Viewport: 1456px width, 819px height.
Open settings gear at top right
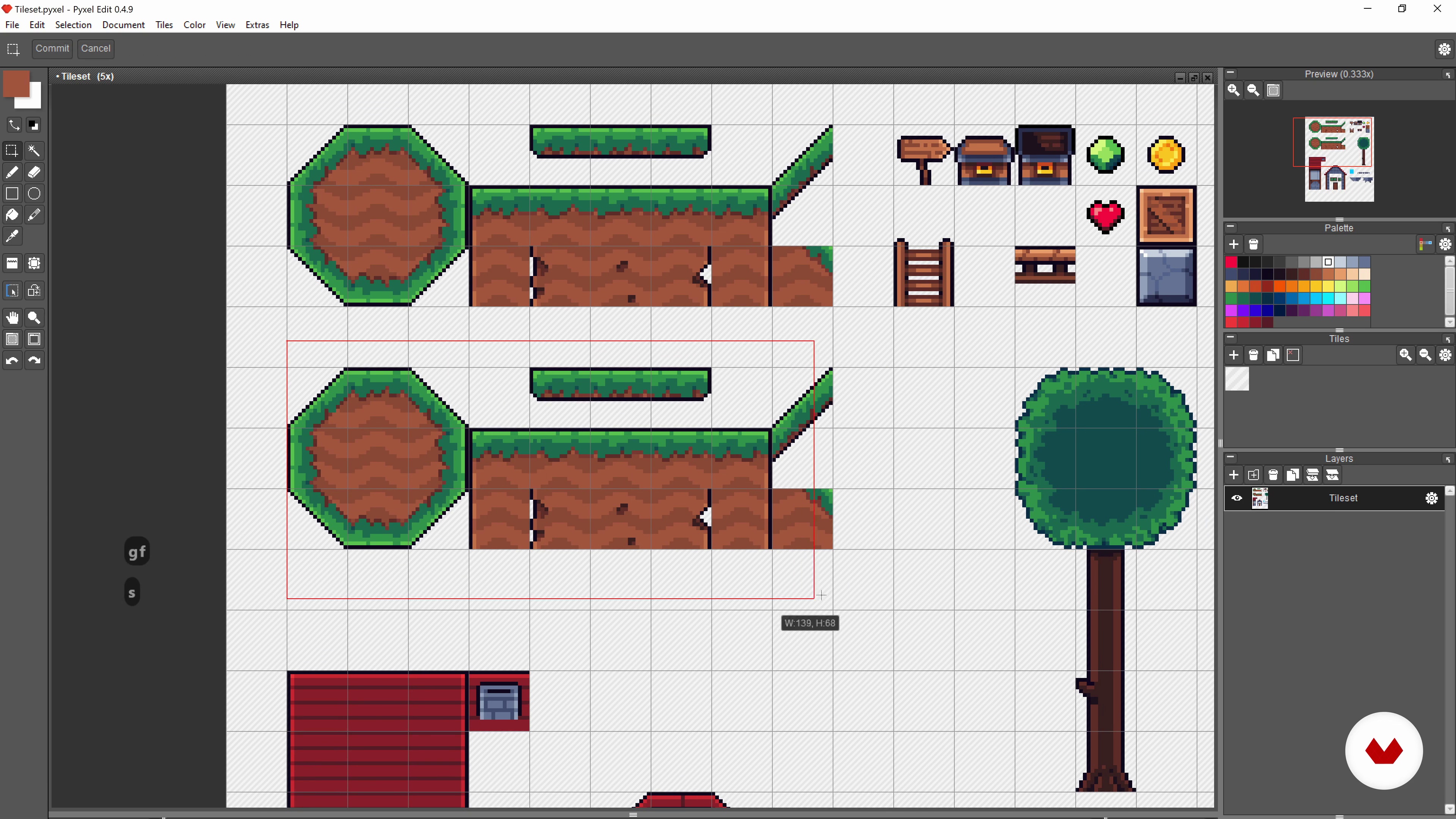pos(1444,49)
